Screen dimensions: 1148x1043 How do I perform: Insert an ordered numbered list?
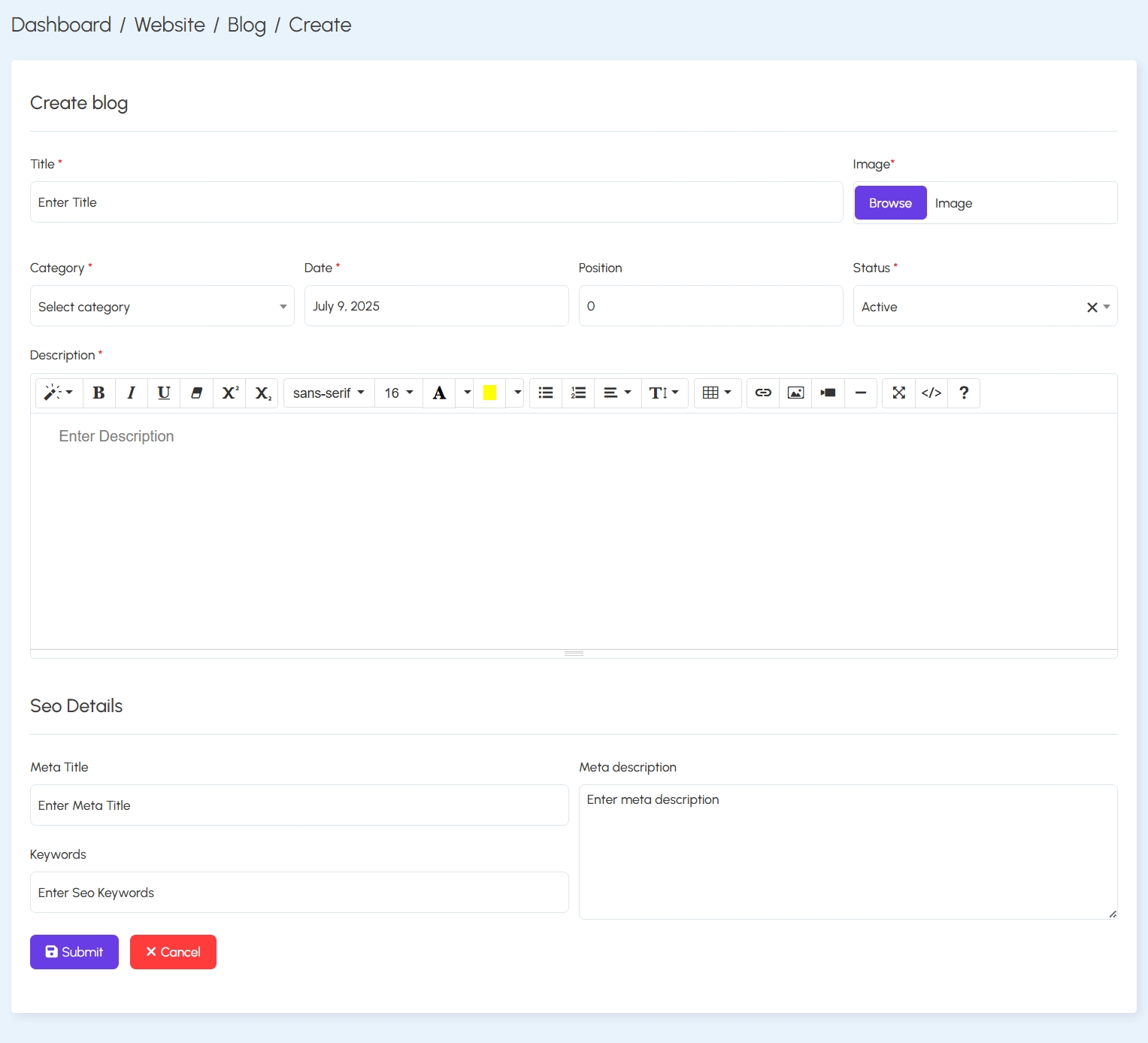point(578,393)
